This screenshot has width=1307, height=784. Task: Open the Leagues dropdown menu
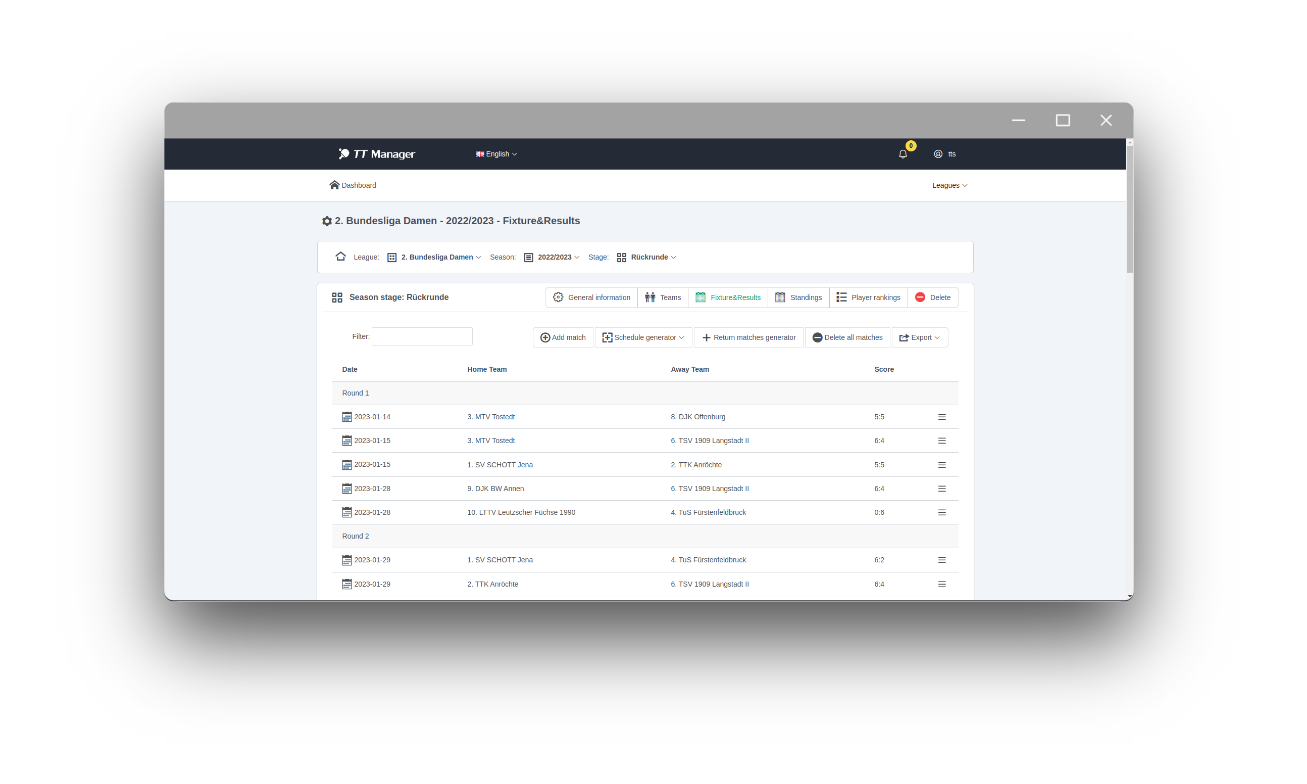click(x=949, y=186)
